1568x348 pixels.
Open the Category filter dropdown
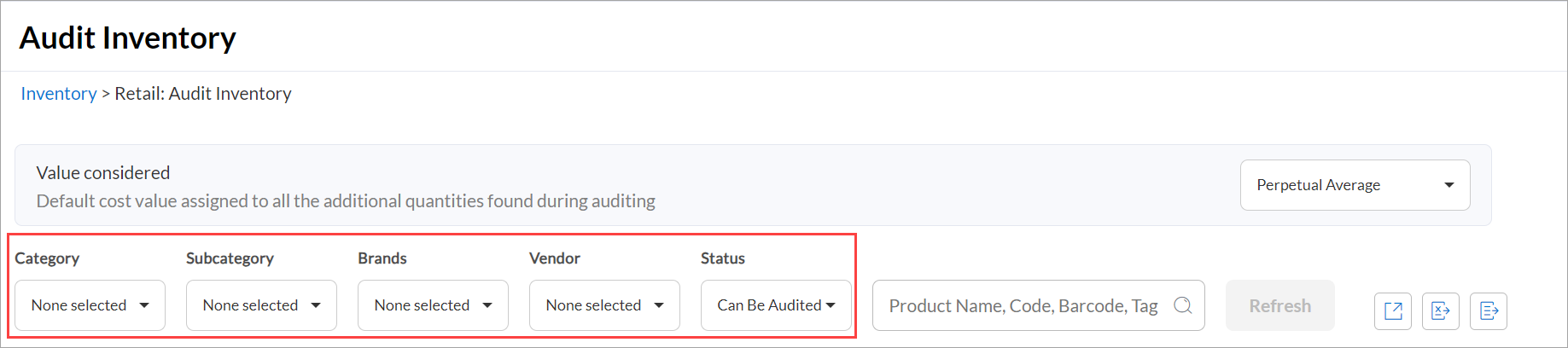(x=90, y=305)
